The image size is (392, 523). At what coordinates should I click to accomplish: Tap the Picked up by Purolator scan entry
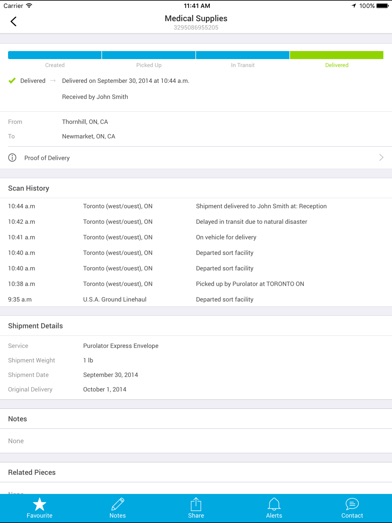pyautogui.click(x=196, y=284)
